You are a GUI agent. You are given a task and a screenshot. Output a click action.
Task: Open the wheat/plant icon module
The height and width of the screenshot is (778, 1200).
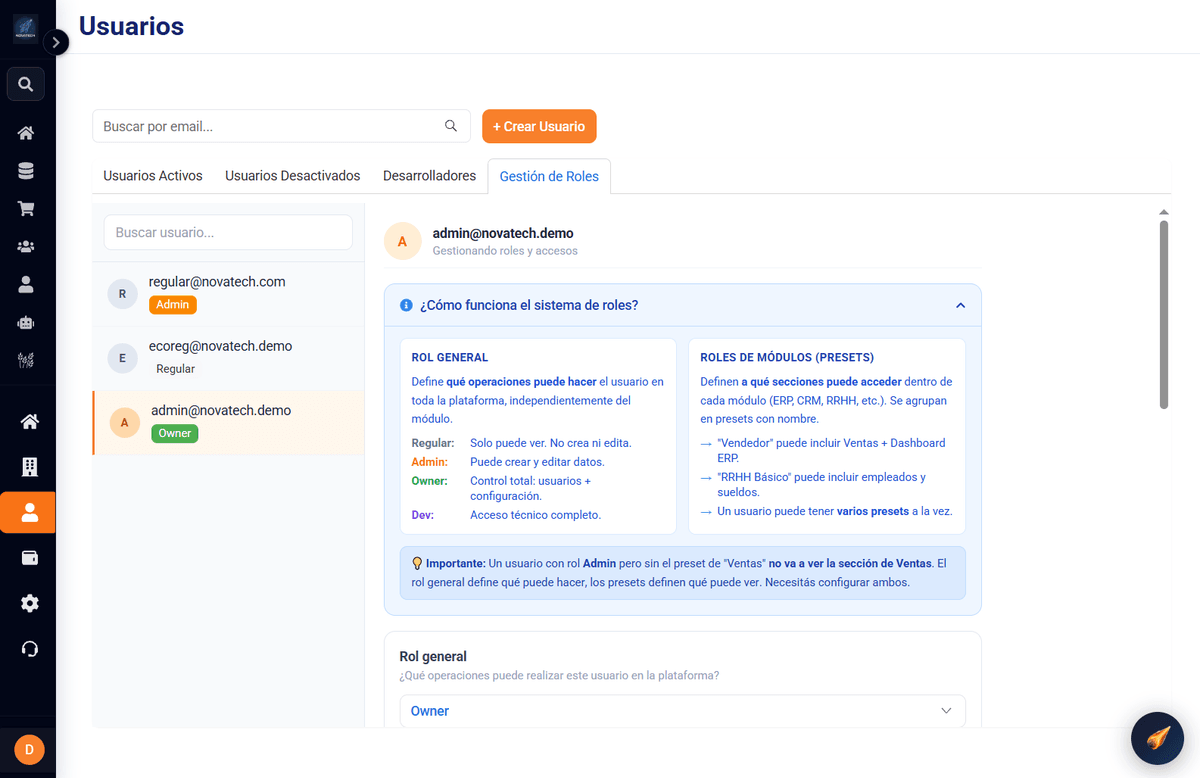[26, 360]
